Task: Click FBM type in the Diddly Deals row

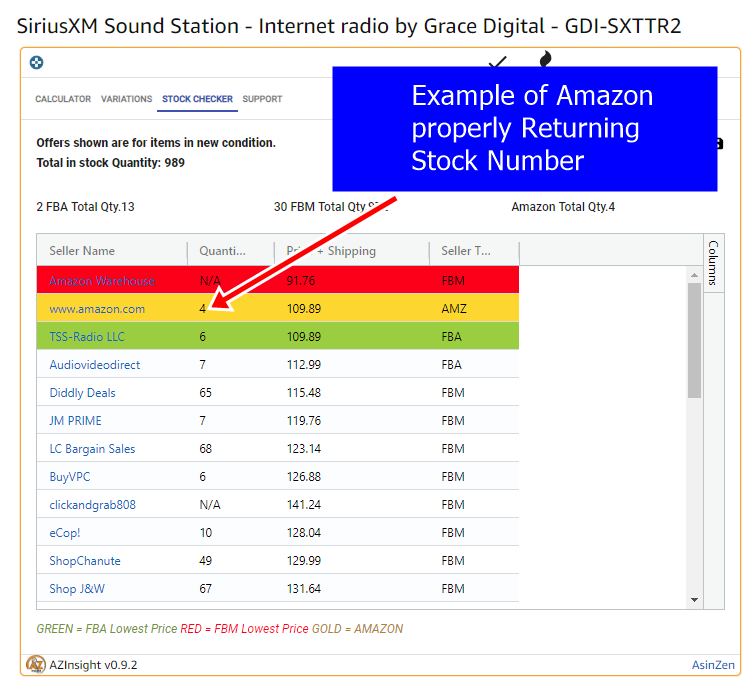Action: pyautogui.click(x=453, y=392)
